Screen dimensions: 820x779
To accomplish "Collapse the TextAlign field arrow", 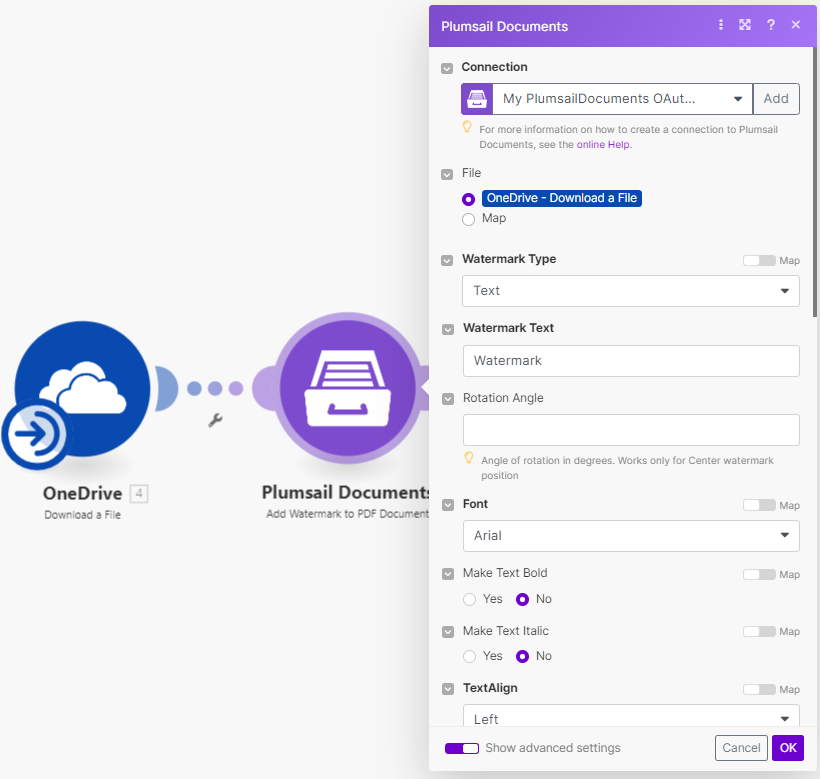I will pos(448,689).
